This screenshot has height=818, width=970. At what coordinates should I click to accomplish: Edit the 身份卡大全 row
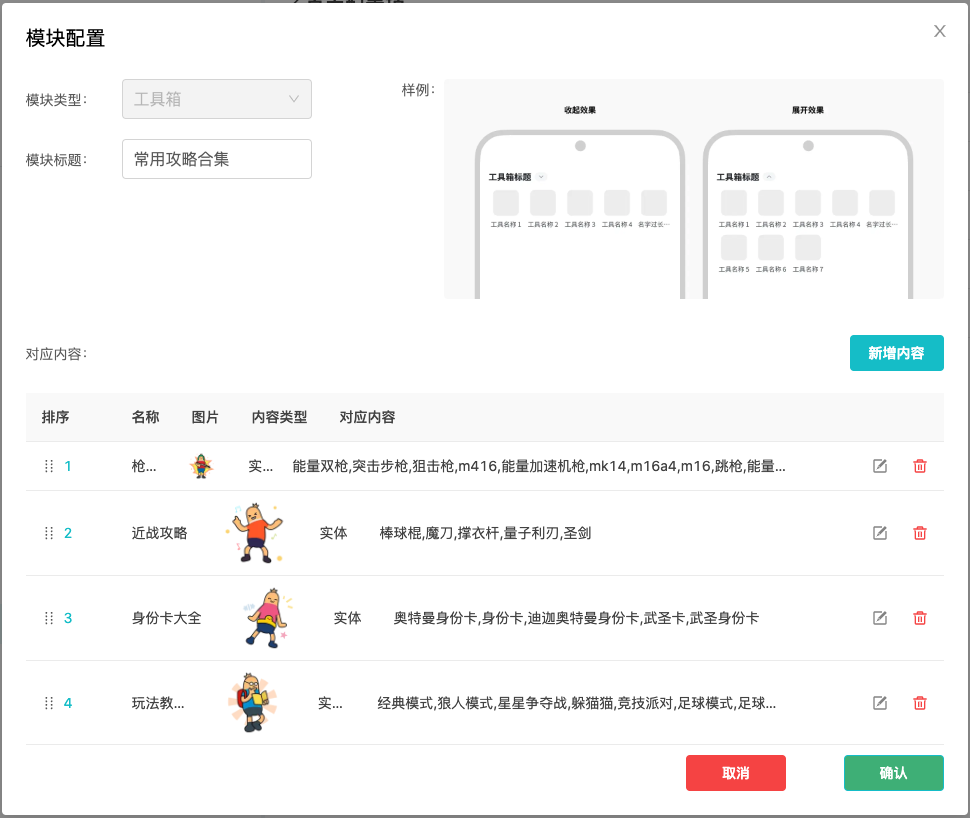point(880,618)
